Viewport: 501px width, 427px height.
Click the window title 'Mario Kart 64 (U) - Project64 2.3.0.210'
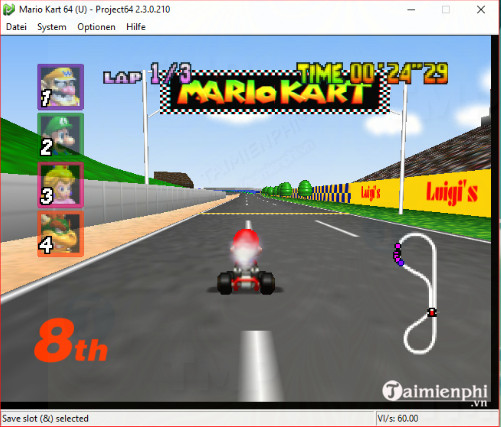click(95, 9)
